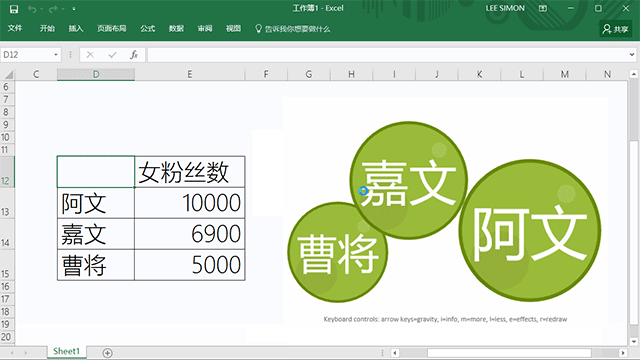Select column E header
The width and height of the screenshot is (640, 360).
click(x=190, y=74)
